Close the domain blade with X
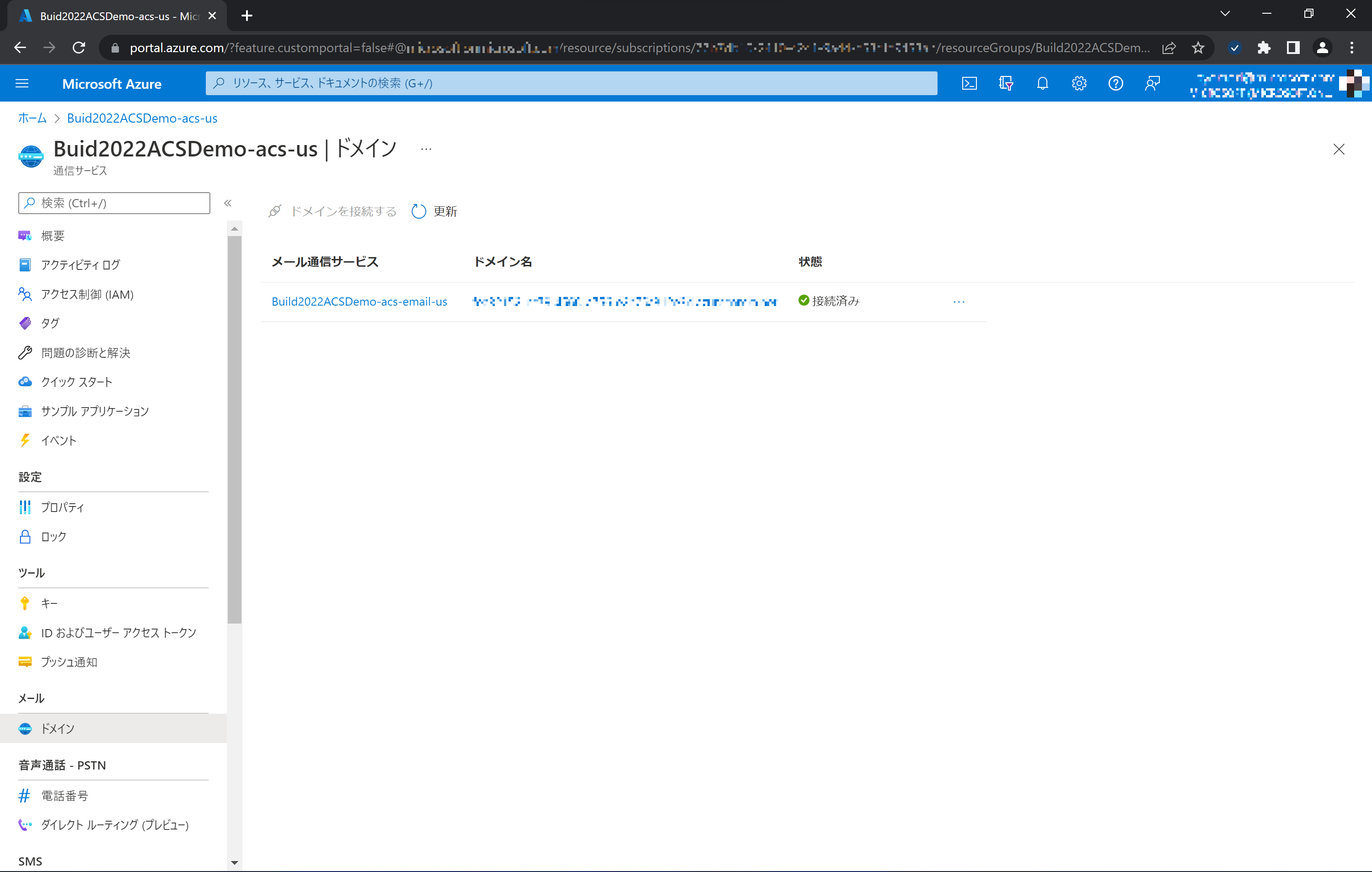1372x872 pixels. [1338, 149]
